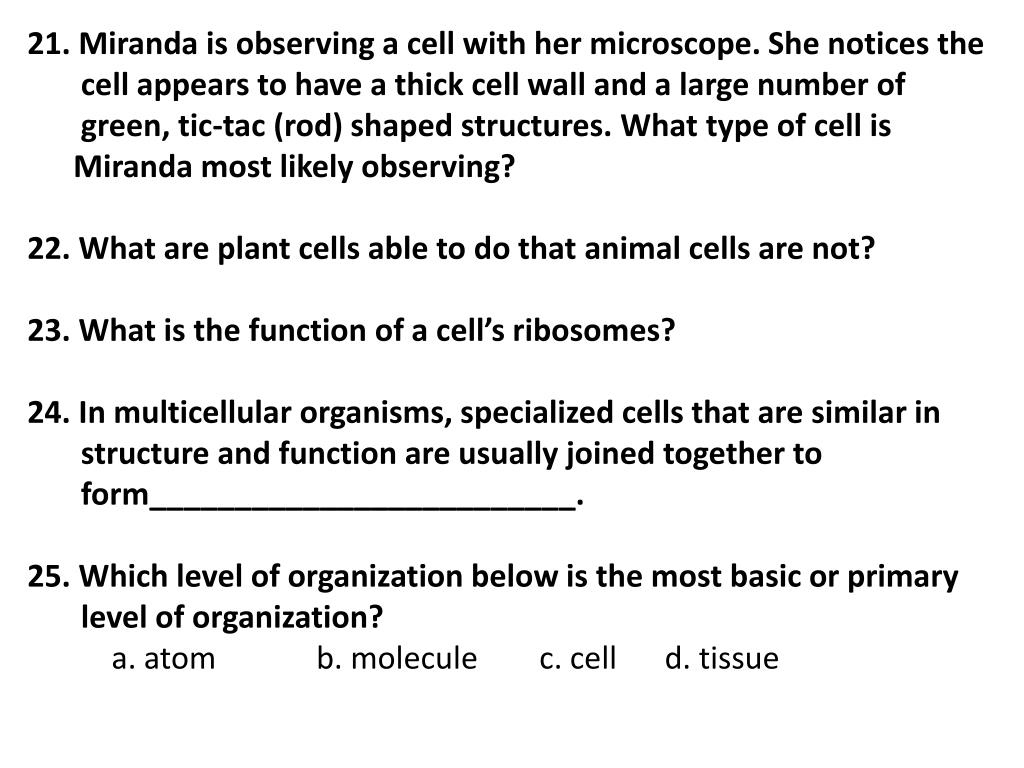
Task: Select answer choice b. molecule
Action: [397, 658]
